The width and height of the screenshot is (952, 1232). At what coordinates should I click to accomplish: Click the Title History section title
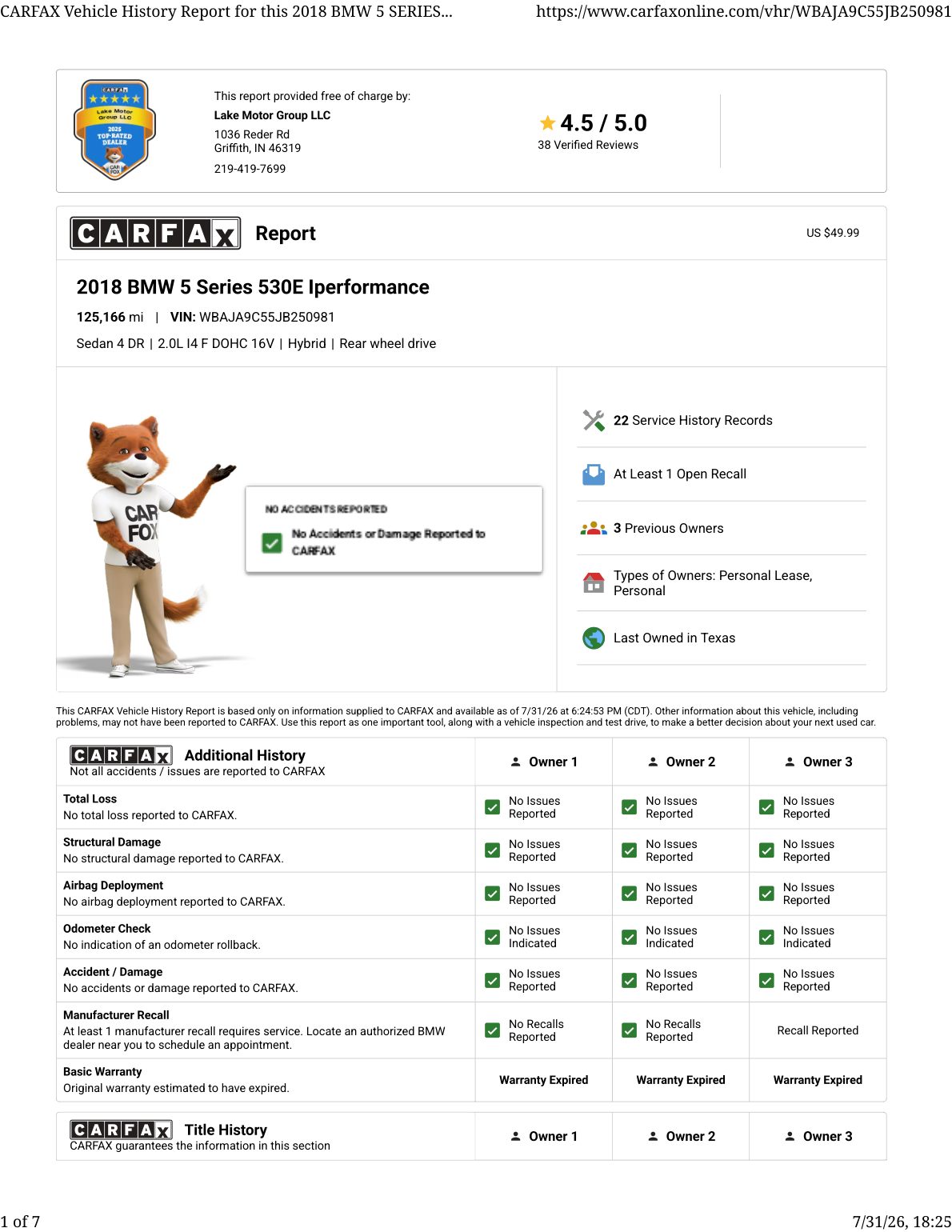click(x=226, y=1130)
